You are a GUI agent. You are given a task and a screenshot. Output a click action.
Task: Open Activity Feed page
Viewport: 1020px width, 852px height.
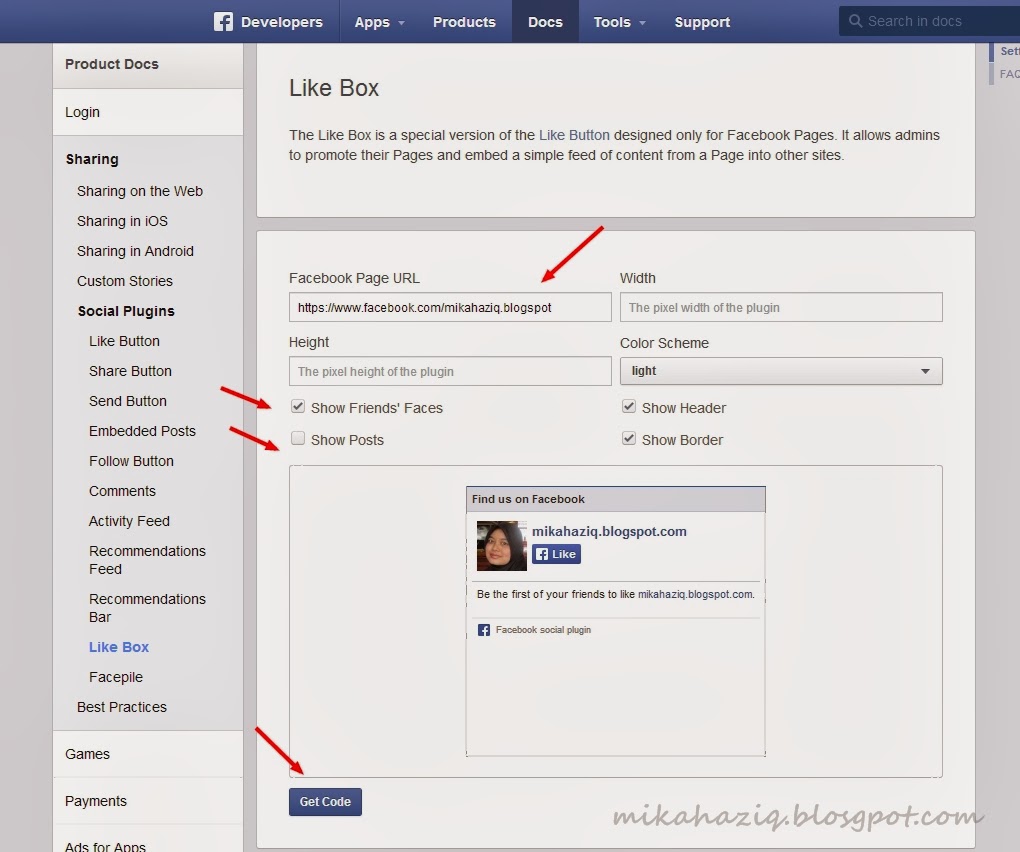click(129, 521)
